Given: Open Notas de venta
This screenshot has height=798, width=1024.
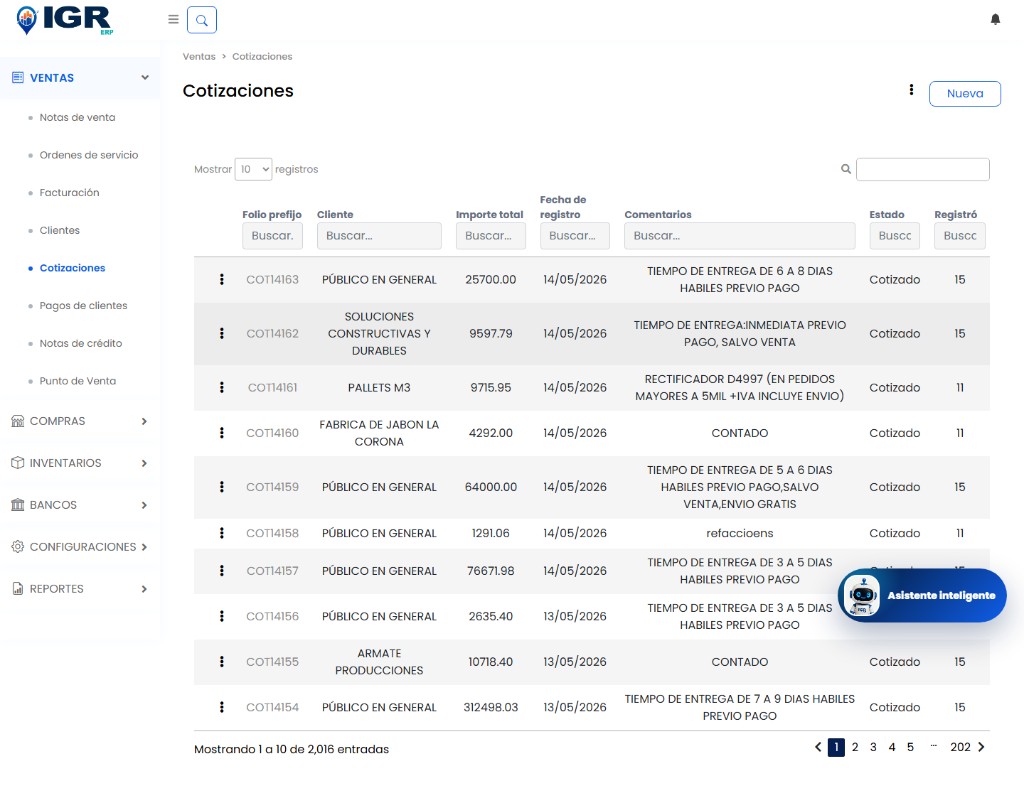Looking at the screenshot, I should tap(77, 118).
